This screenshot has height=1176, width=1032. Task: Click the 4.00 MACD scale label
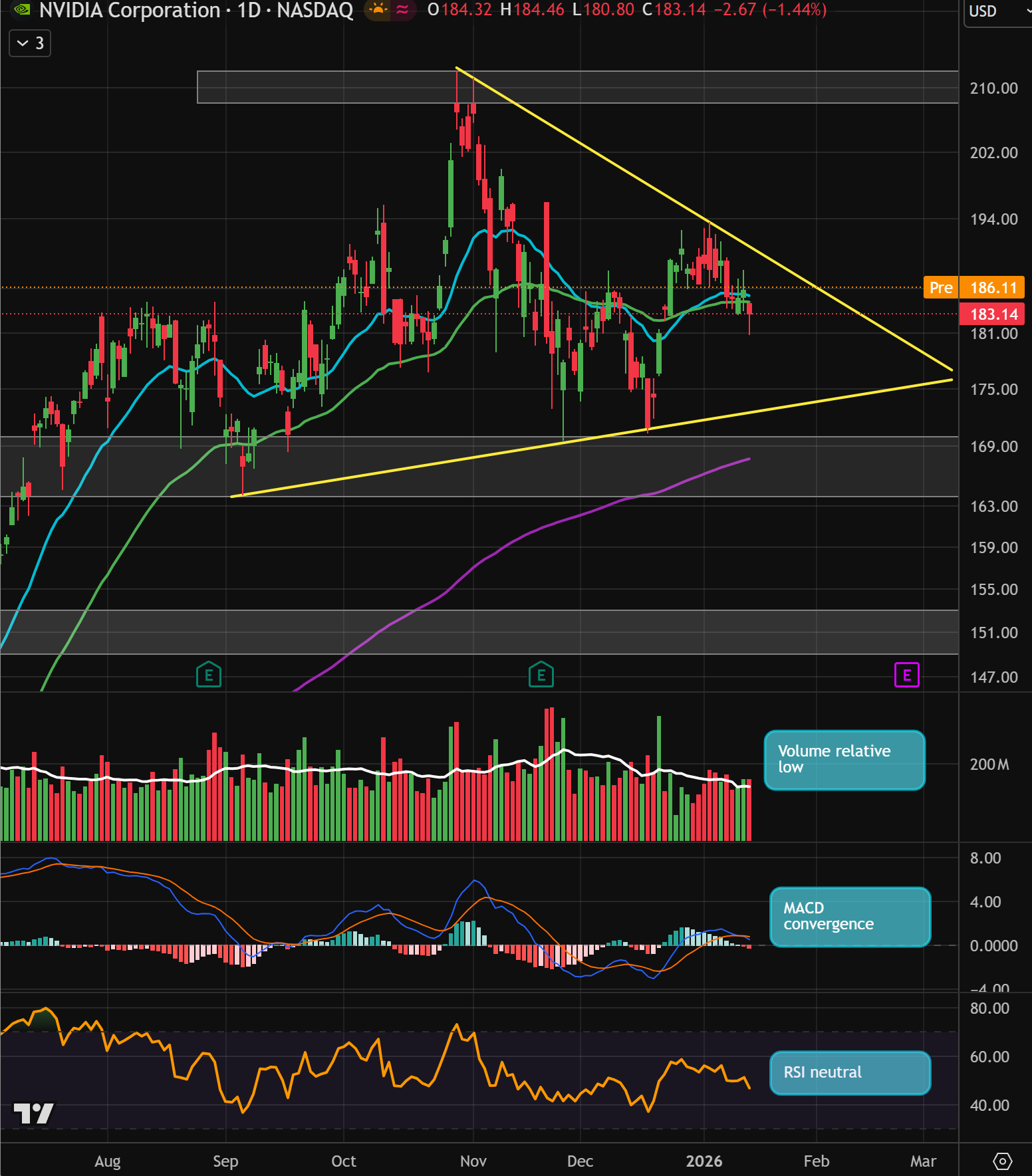click(x=985, y=902)
